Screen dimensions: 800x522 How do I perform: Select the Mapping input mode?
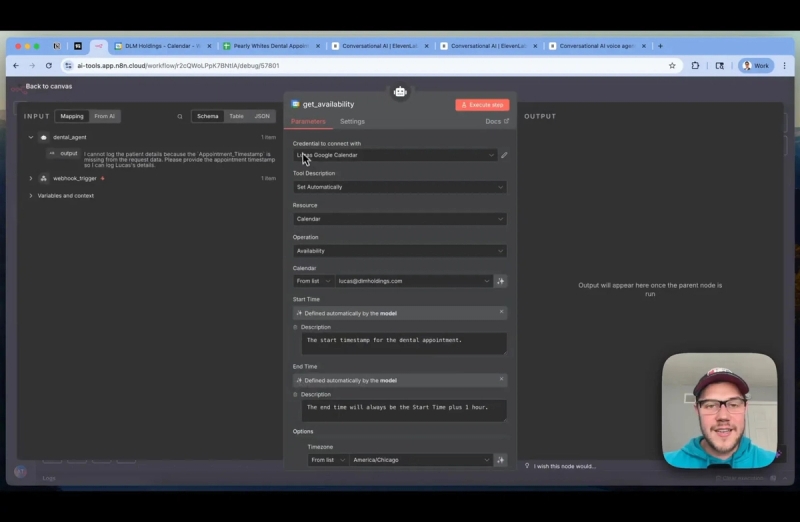71,116
